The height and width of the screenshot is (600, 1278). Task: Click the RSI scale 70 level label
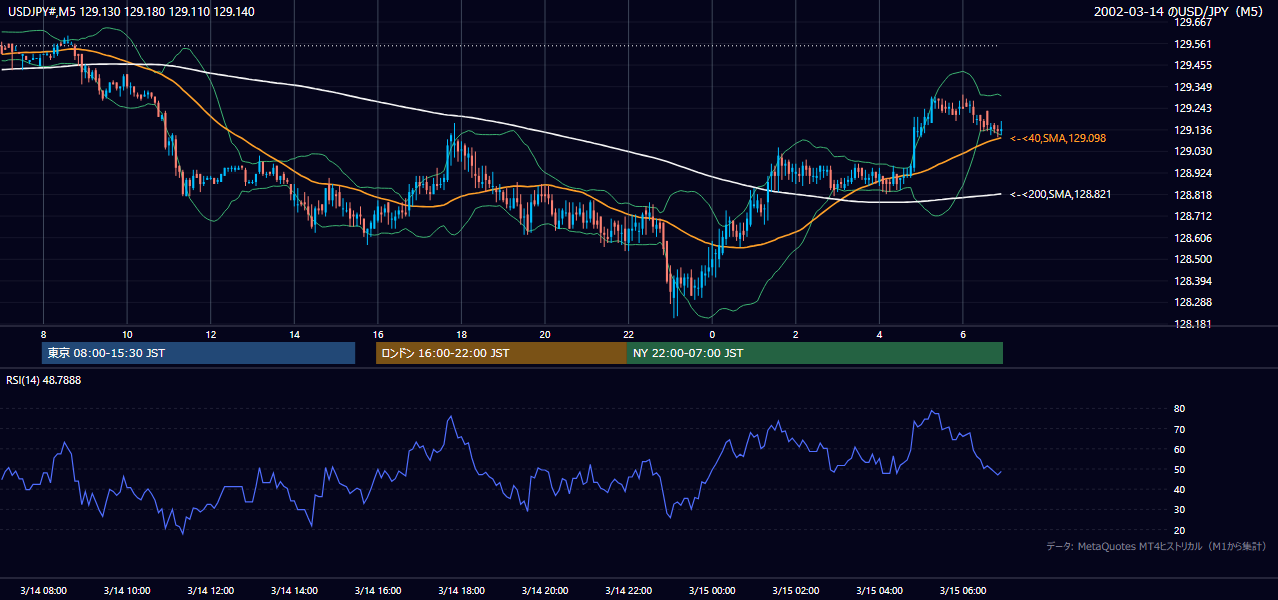[x=1180, y=429]
